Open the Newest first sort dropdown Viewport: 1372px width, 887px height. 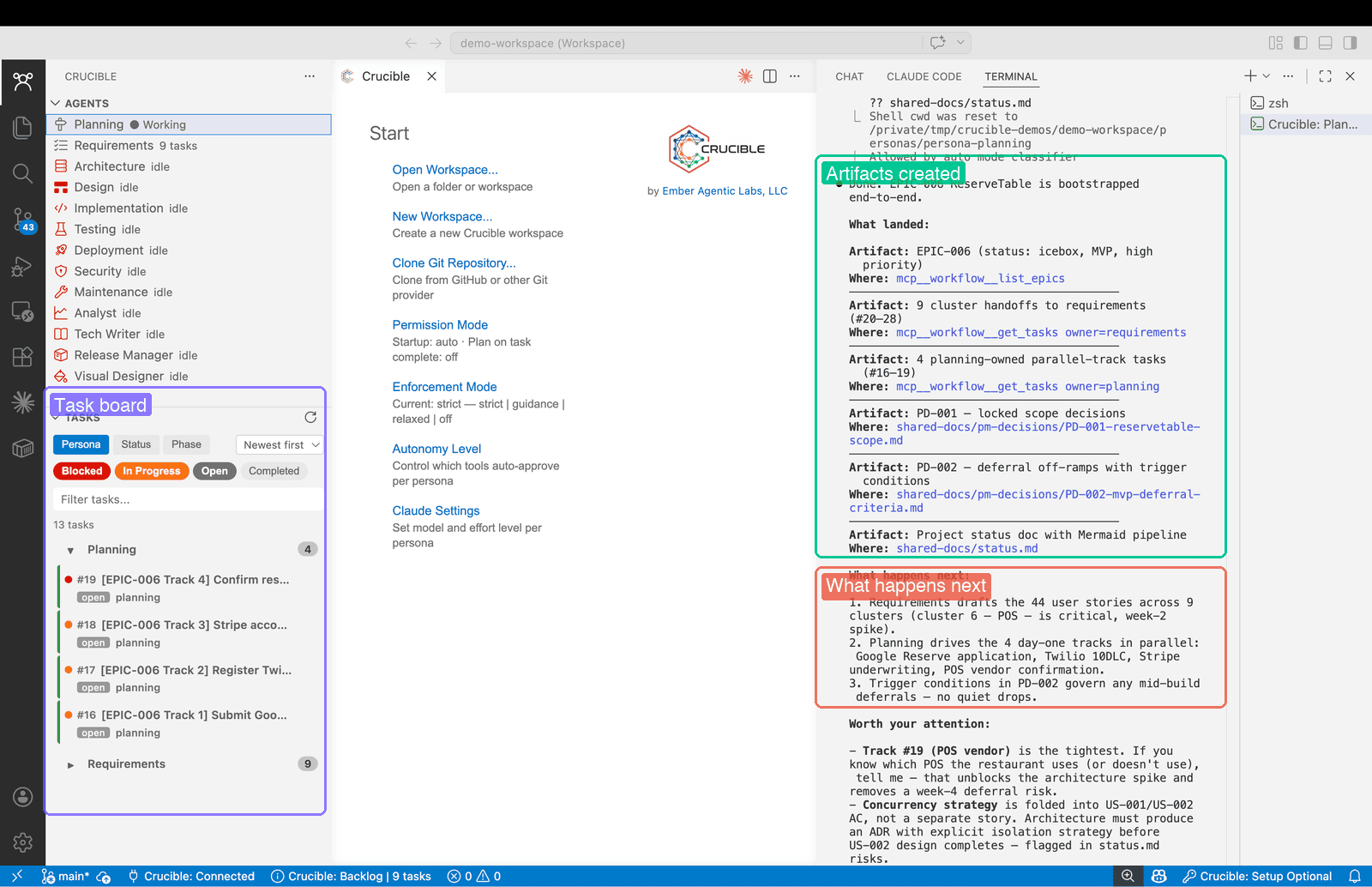[280, 444]
